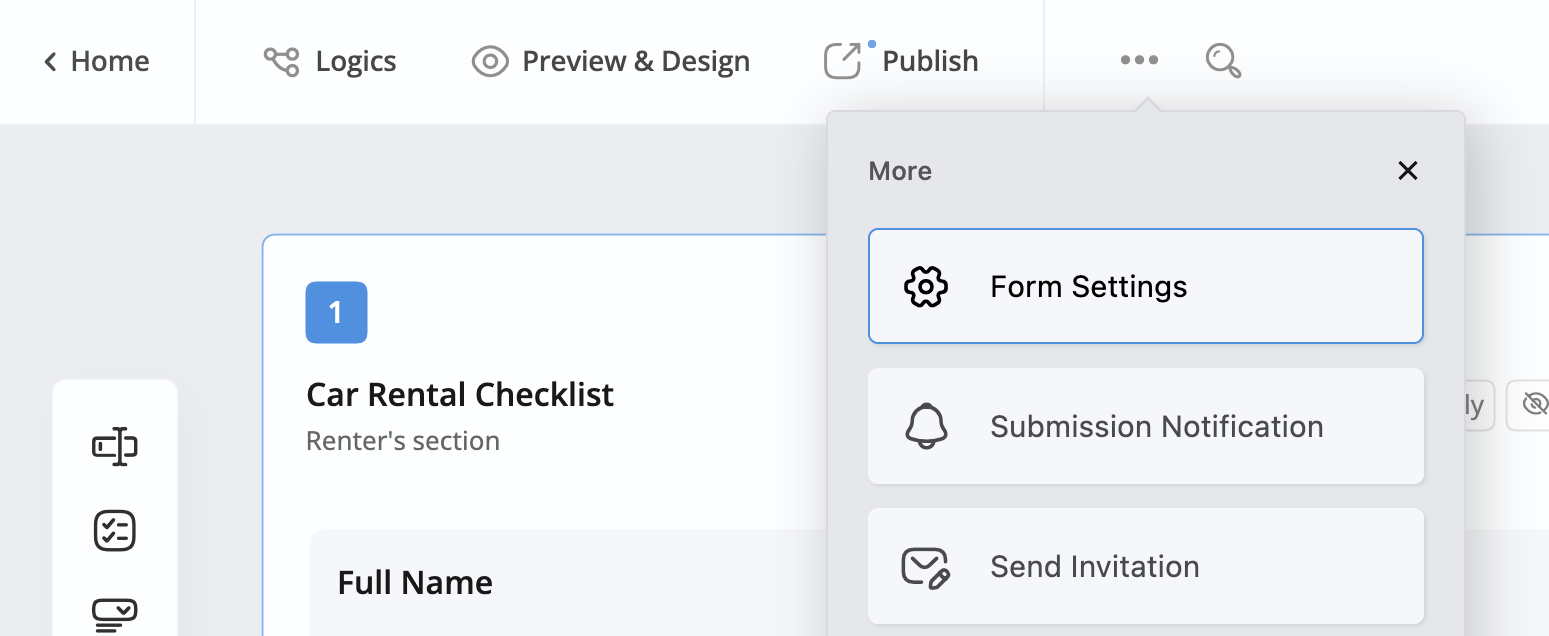Click the envelope icon for Send Invitation

[x=926, y=567]
